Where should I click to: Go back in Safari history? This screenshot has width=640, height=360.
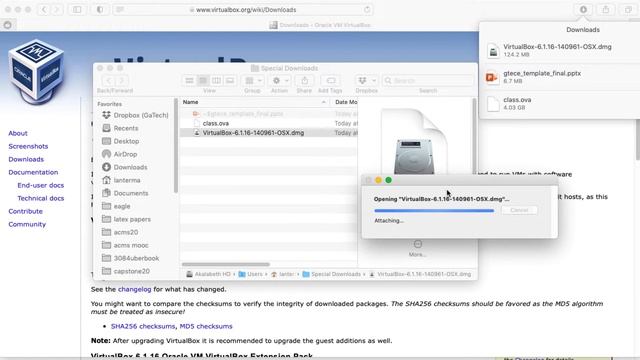44,9
